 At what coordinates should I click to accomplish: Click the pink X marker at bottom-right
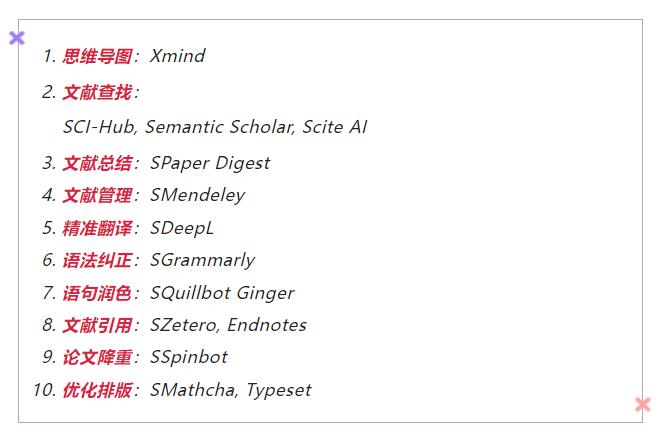click(643, 405)
